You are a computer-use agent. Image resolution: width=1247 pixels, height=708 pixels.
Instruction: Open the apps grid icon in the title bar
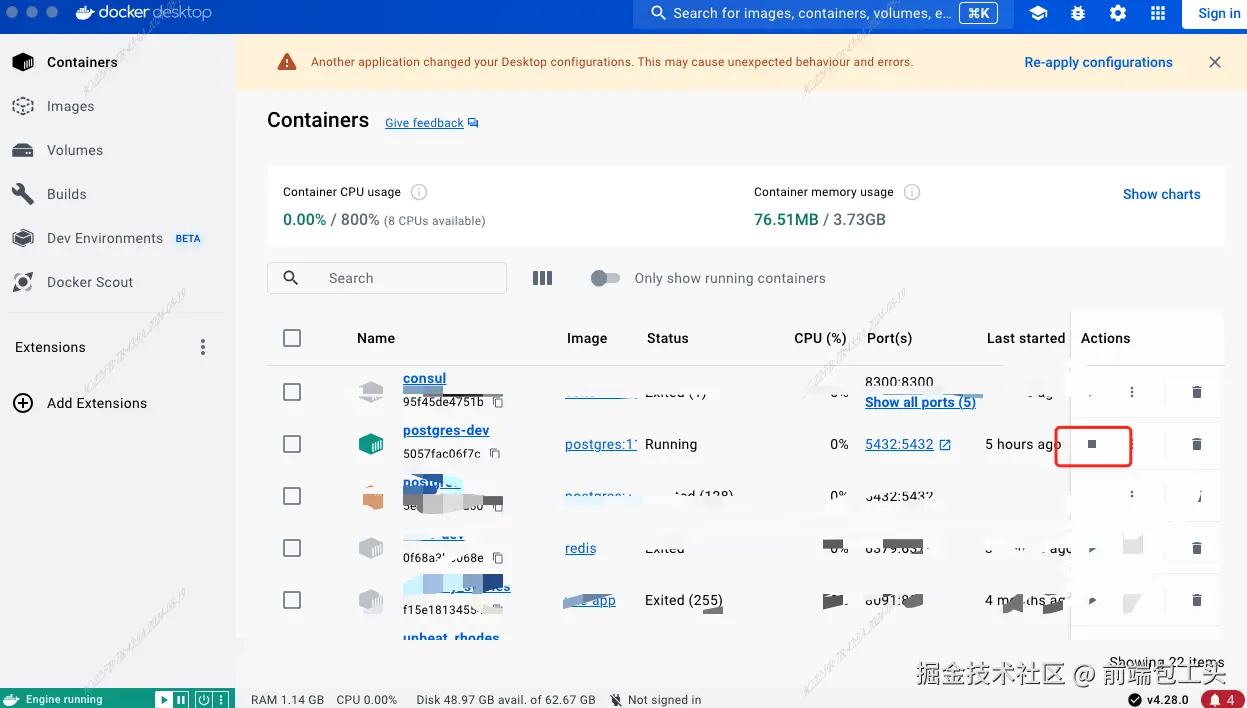pyautogui.click(x=1158, y=13)
